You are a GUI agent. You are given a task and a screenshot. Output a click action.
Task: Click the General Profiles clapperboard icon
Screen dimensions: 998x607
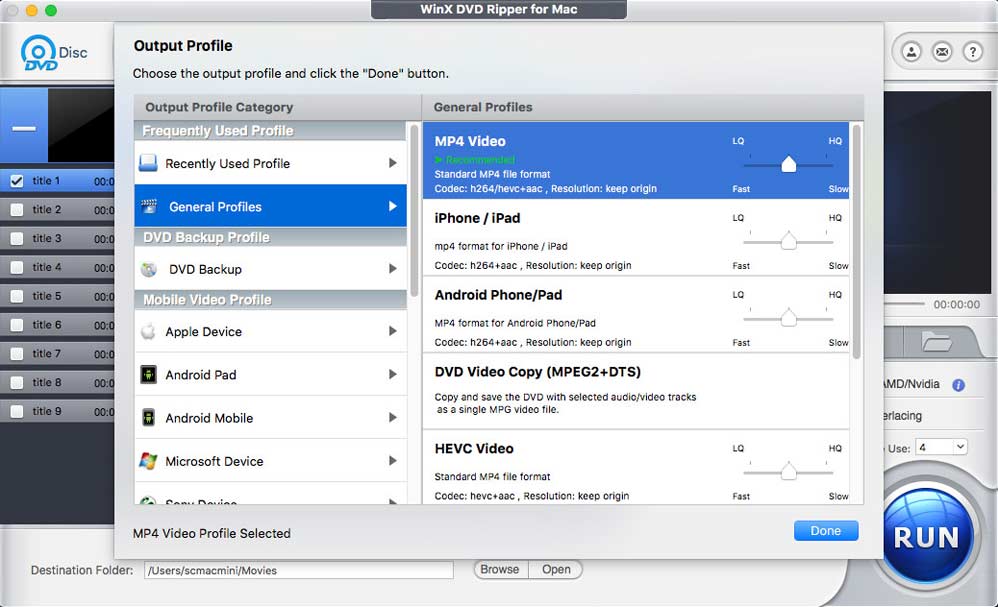pyautogui.click(x=150, y=206)
